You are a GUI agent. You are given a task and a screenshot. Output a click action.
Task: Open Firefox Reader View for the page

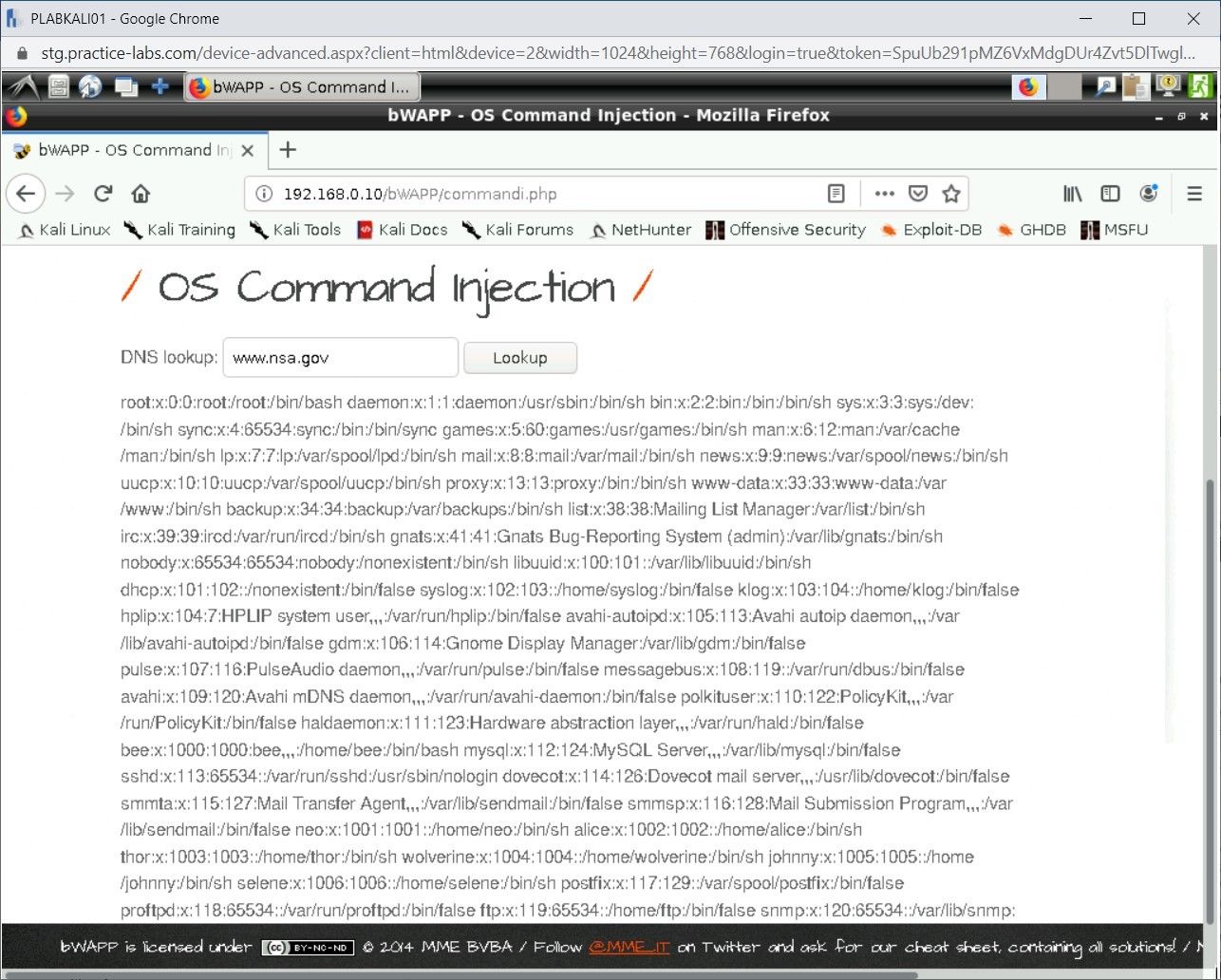[x=836, y=193]
